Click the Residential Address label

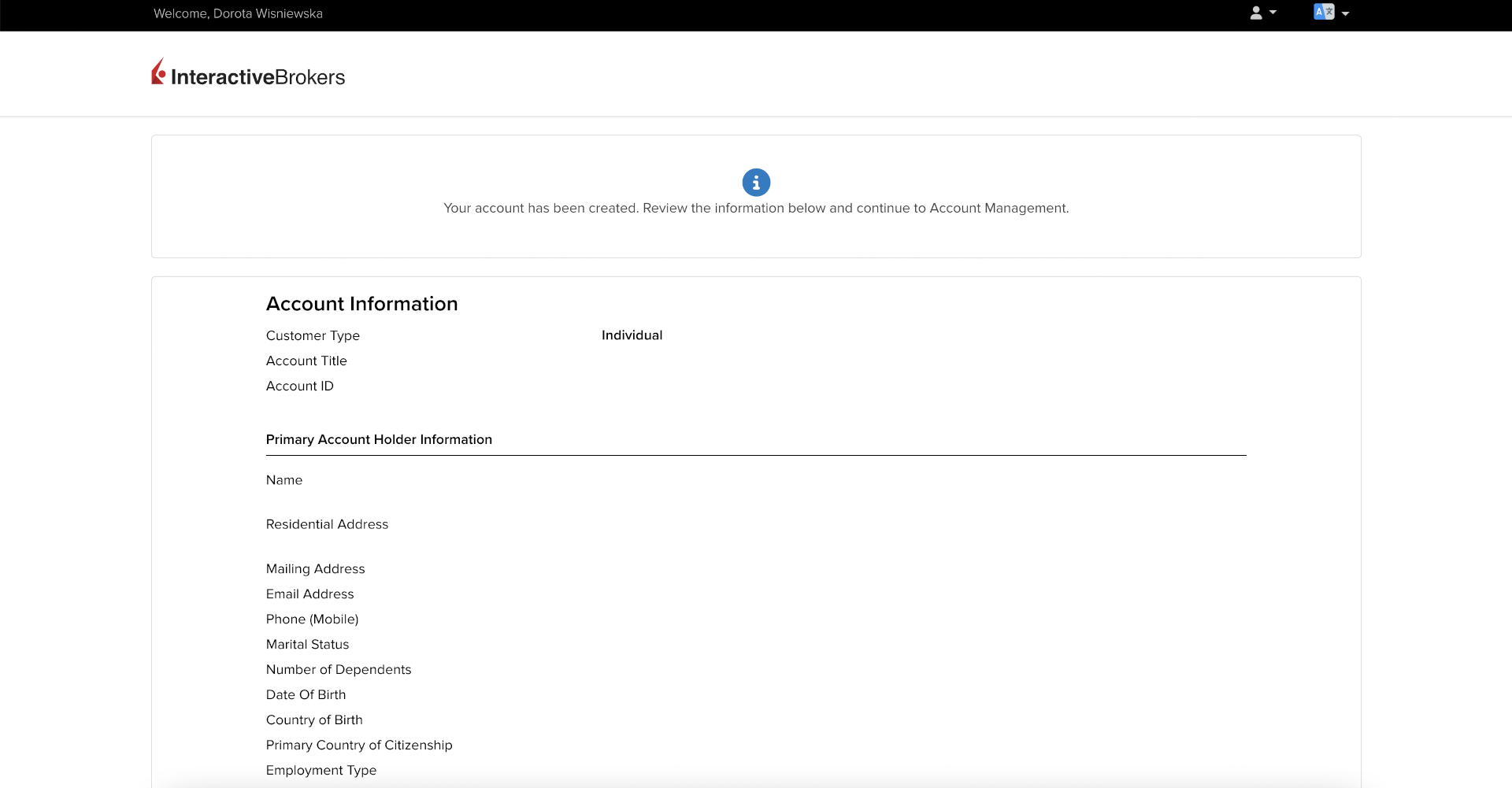pyautogui.click(x=327, y=524)
